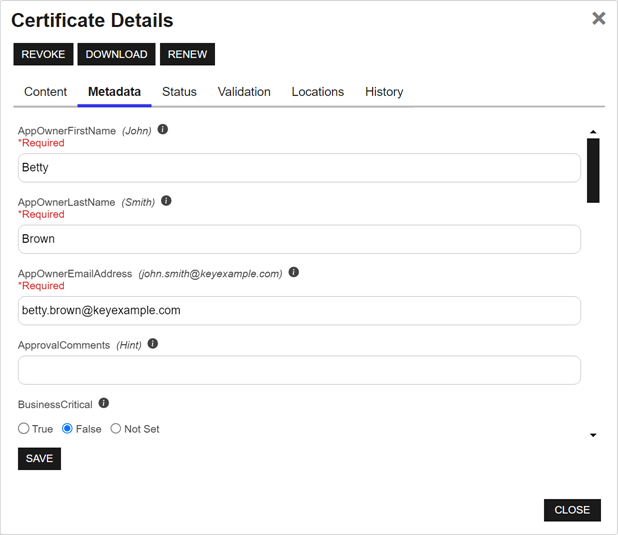The height and width of the screenshot is (535, 618).
Task: Close dialog with the X icon
Action: pos(598,19)
